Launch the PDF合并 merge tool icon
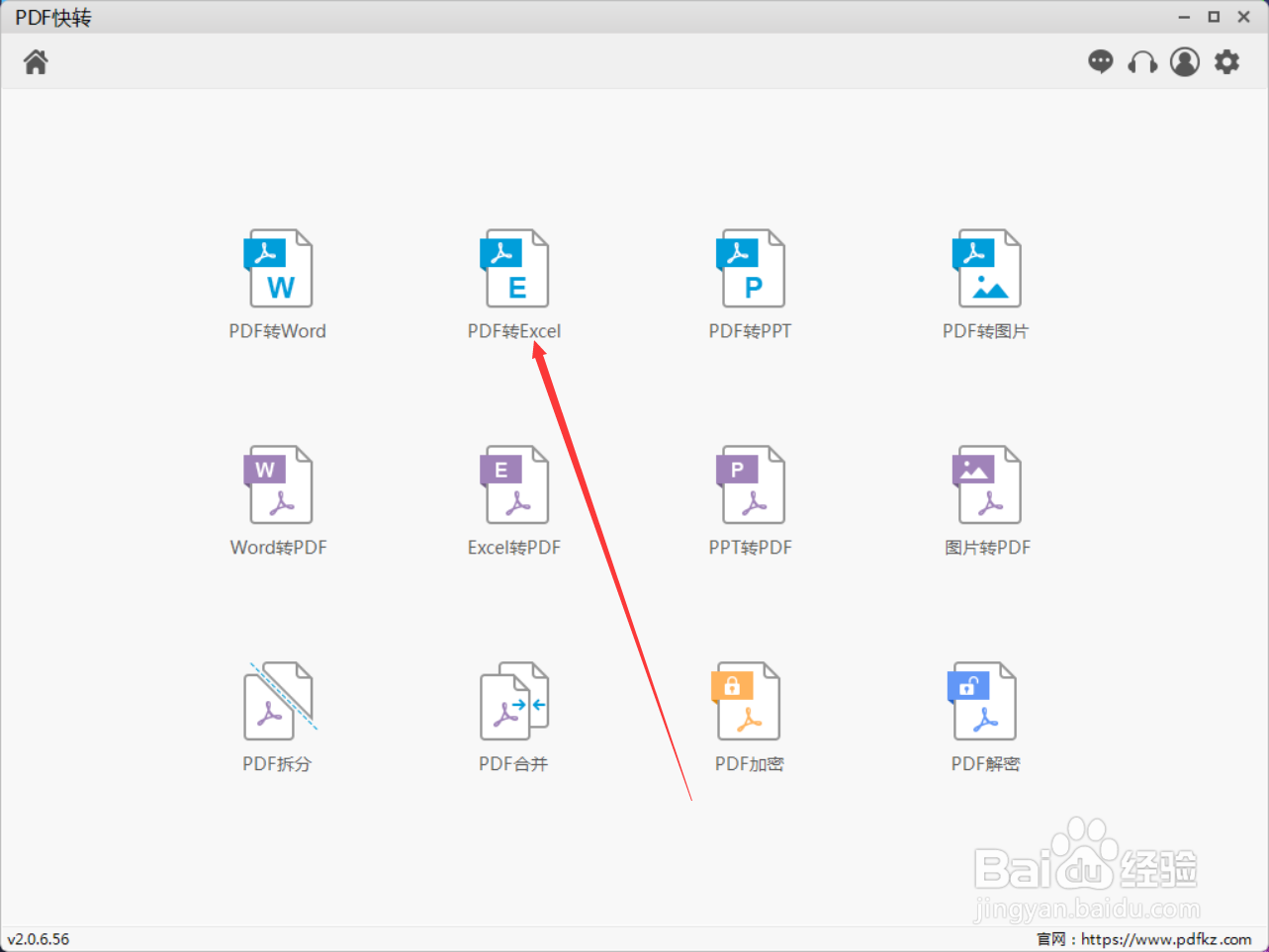Screen dimensions: 1269x952 (514, 701)
